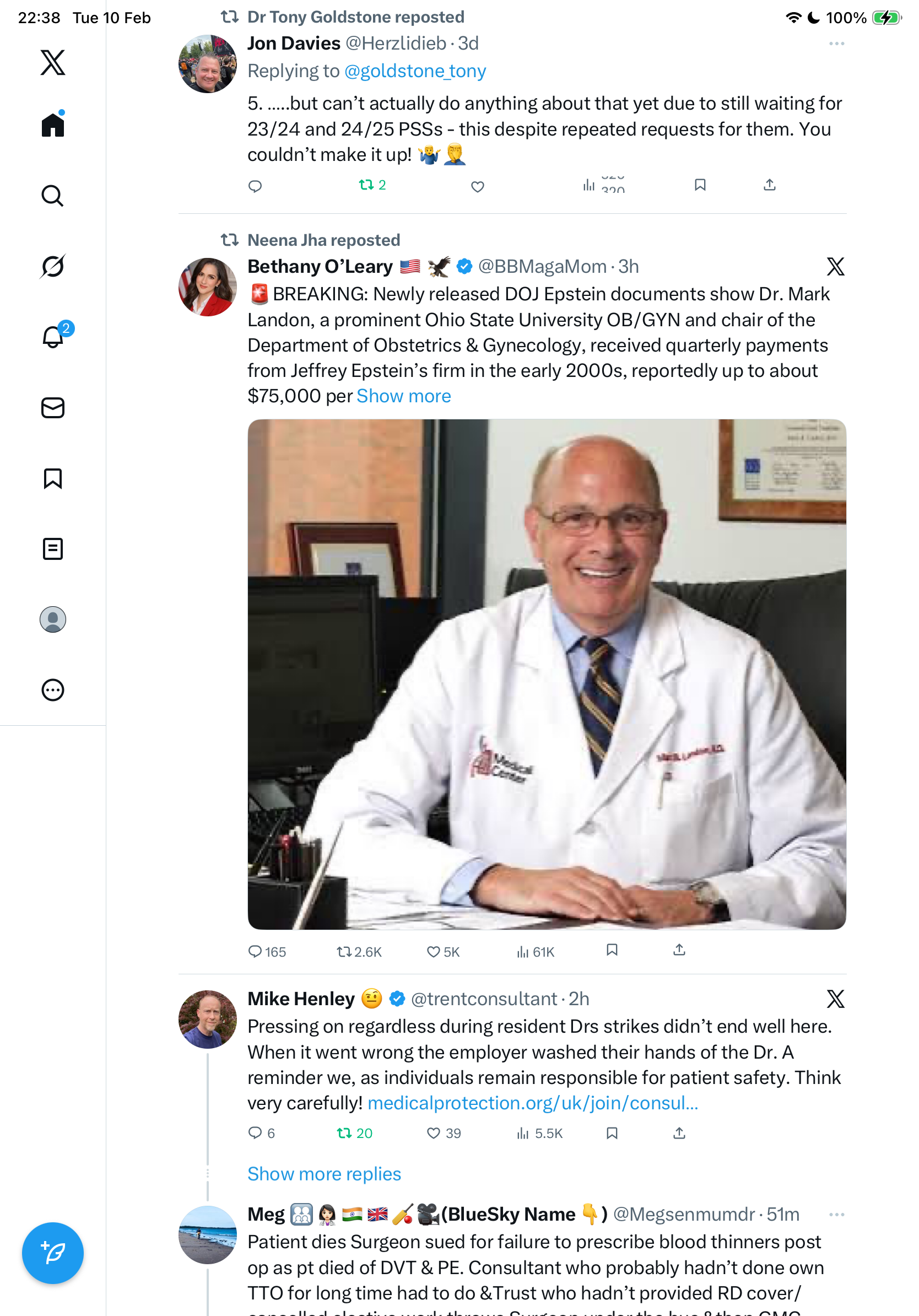The height and width of the screenshot is (1316, 919).
Task: Open the @goldstone_tony mention link
Action: coord(415,71)
